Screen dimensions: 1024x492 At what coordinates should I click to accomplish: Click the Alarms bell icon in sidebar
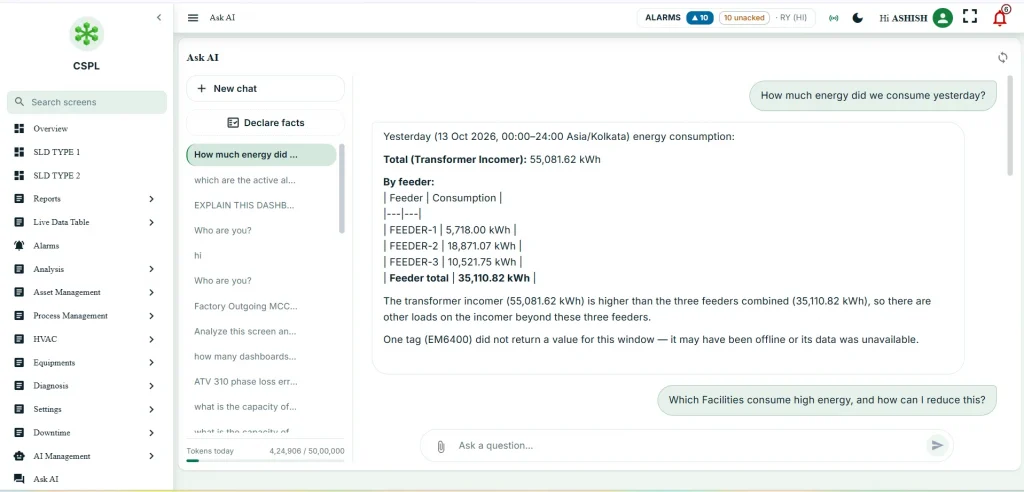19,246
